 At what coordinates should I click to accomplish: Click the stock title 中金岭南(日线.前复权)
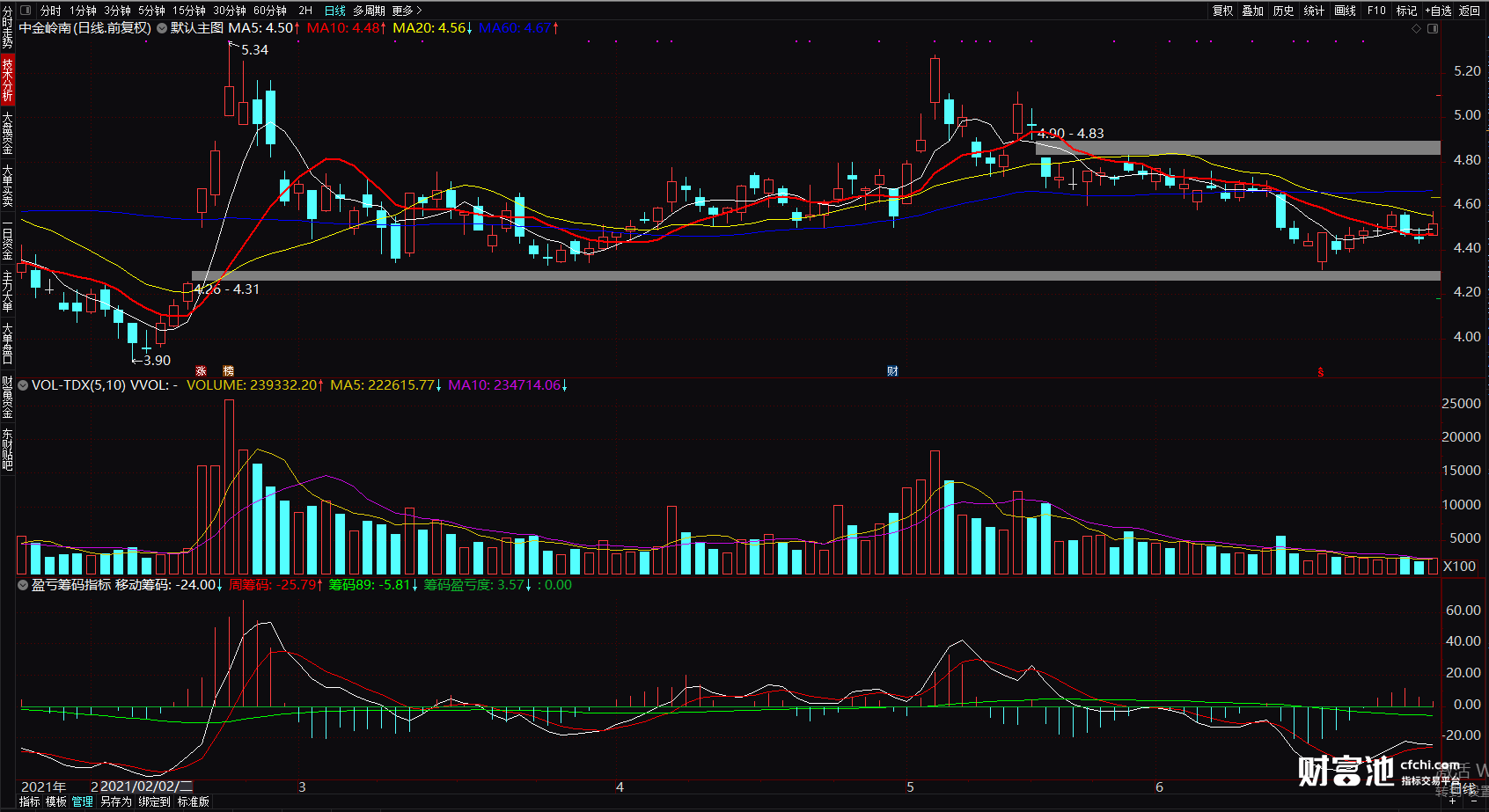pyautogui.click(x=85, y=28)
